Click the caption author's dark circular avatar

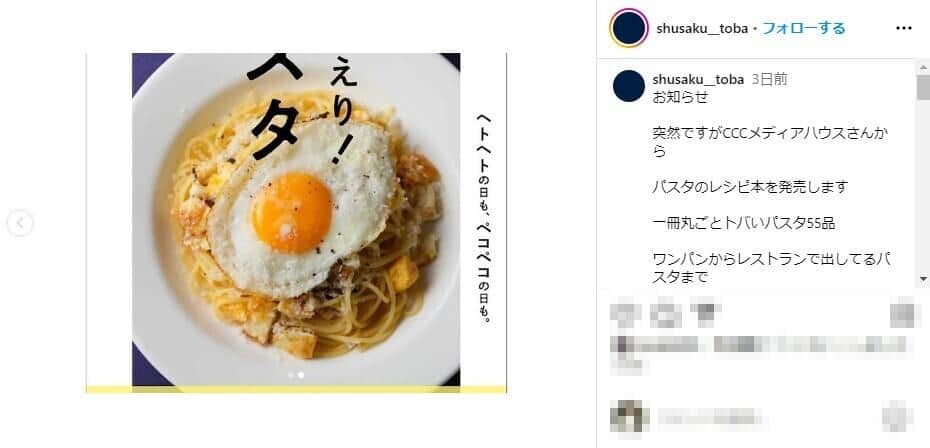pos(629,86)
